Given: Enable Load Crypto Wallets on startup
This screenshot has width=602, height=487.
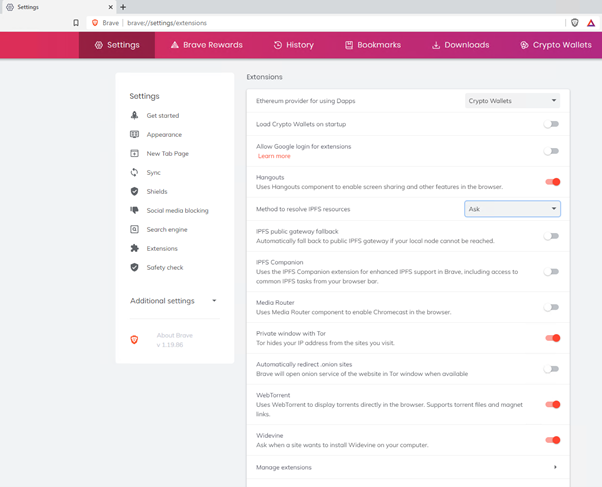Looking at the screenshot, I should 551,124.
